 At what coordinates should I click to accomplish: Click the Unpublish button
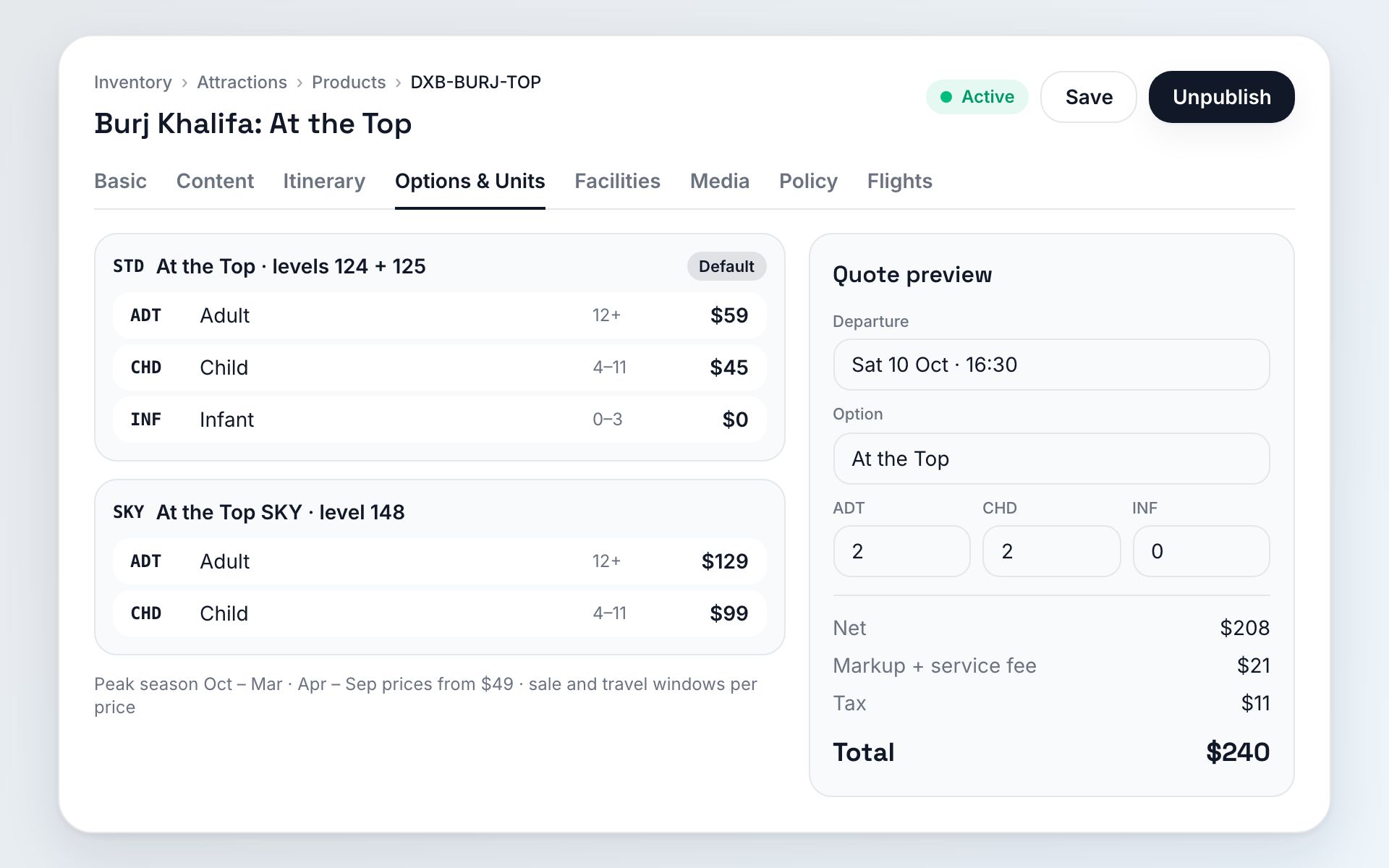pyautogui.click(x=1221, y=97)
